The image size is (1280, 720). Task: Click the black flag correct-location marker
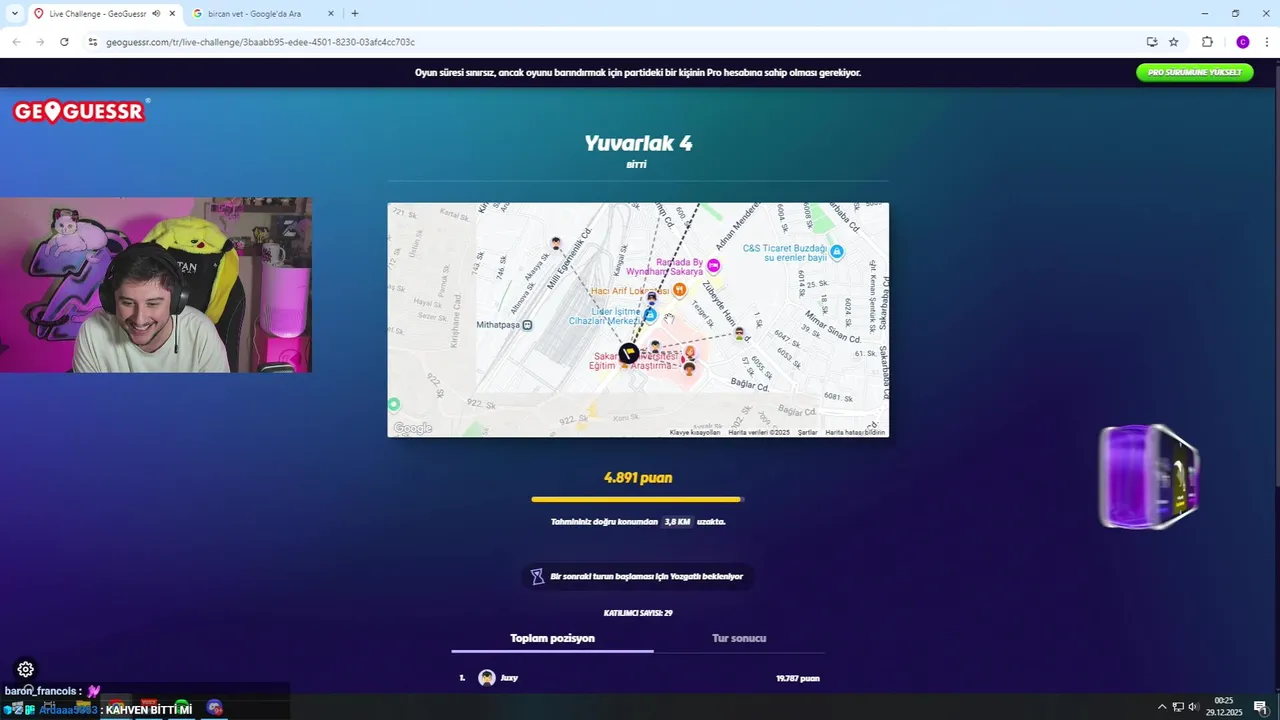(x=628, y=353)
